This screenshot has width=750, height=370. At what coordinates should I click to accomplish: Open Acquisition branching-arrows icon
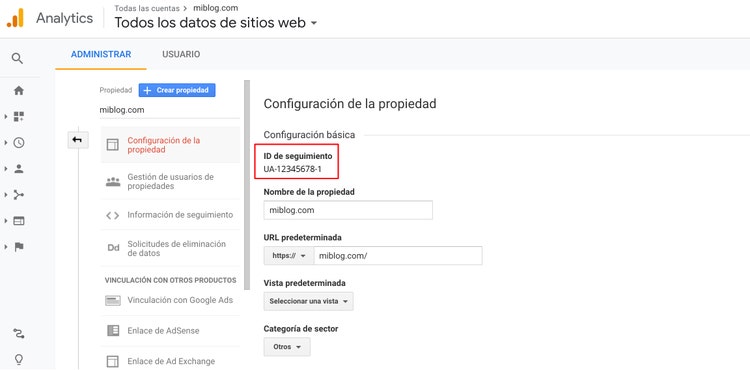tap(19, 195)
